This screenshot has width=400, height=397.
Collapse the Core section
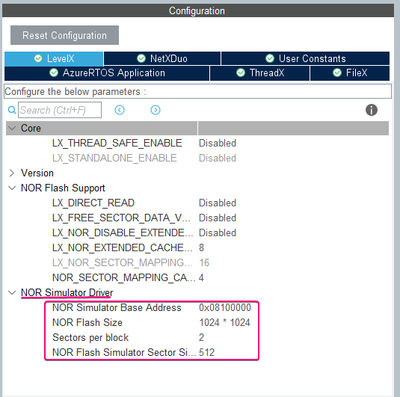(12, 128)
